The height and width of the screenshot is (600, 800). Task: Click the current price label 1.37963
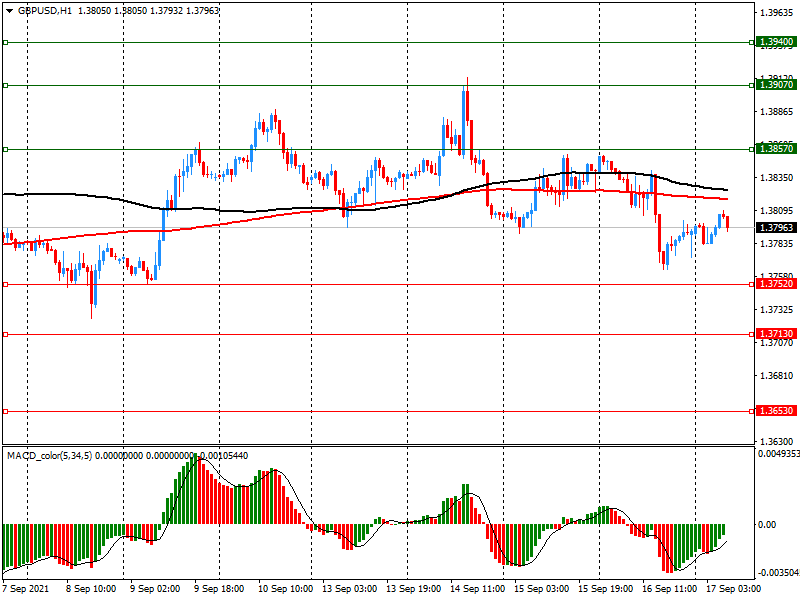click(776, 228)
